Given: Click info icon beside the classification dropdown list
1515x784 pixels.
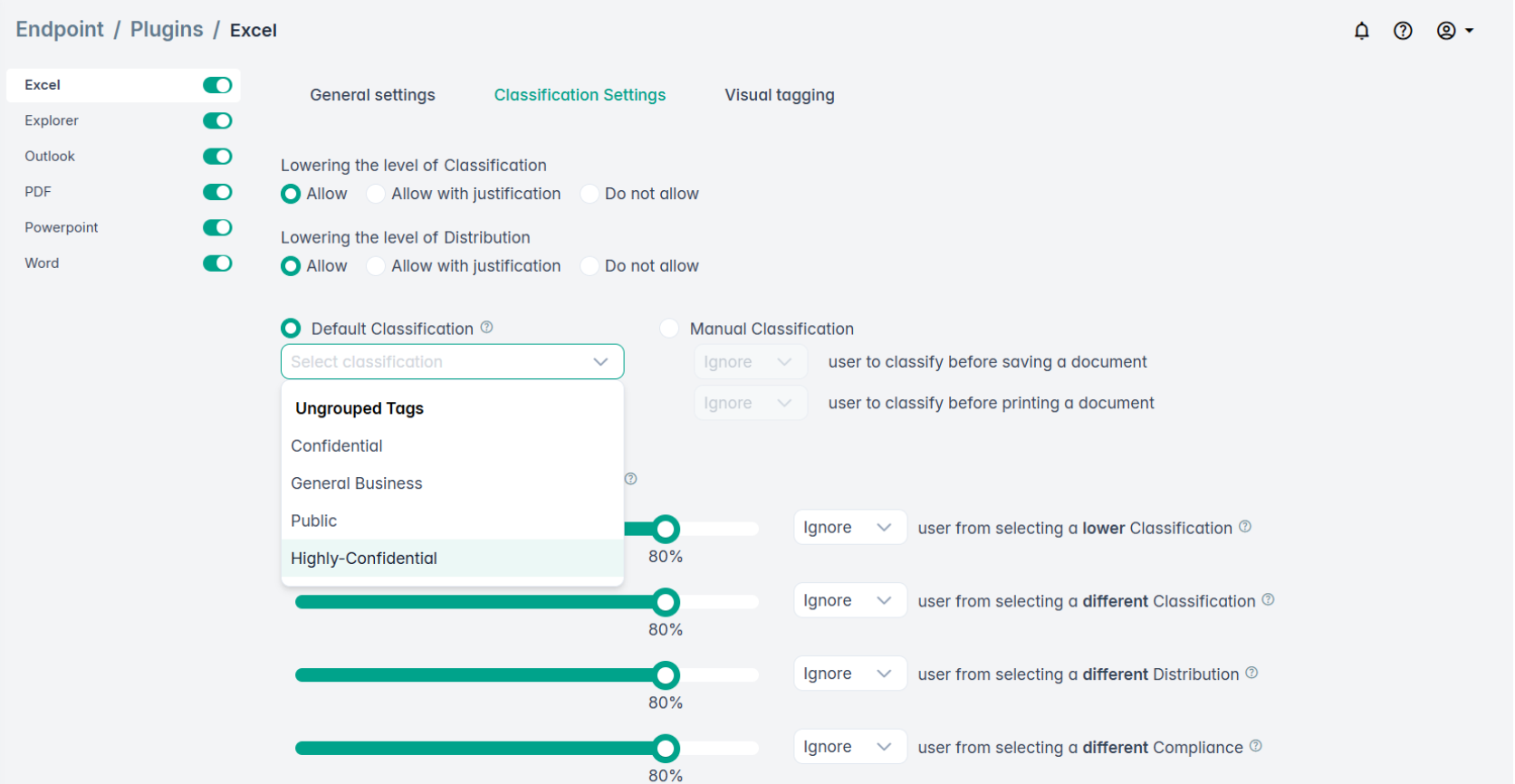Looking at the screenshot, I should (x=631, y=479).
